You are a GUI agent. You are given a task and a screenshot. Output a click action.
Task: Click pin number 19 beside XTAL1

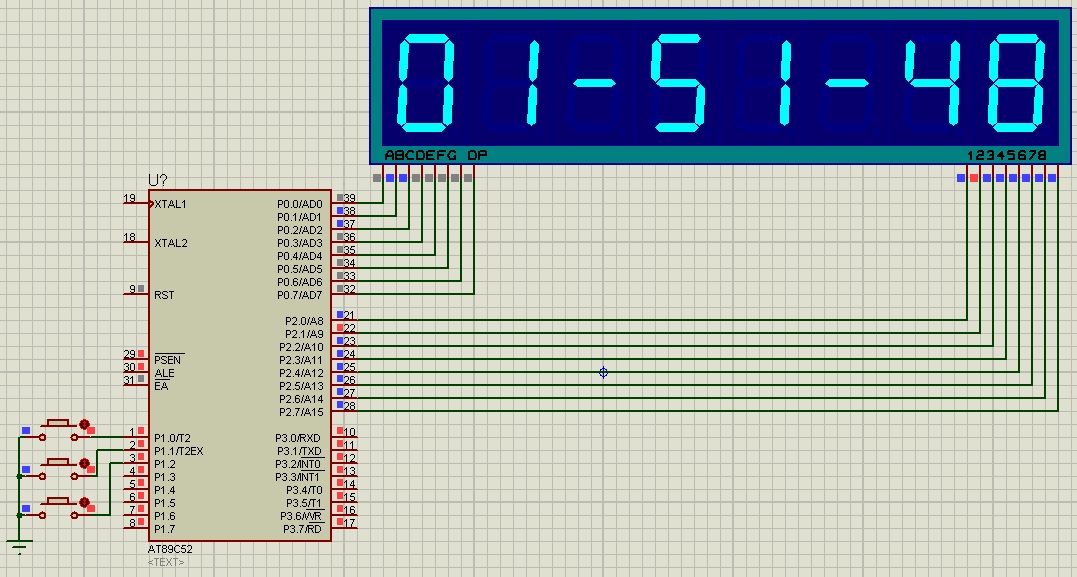[x=129, y=199]
